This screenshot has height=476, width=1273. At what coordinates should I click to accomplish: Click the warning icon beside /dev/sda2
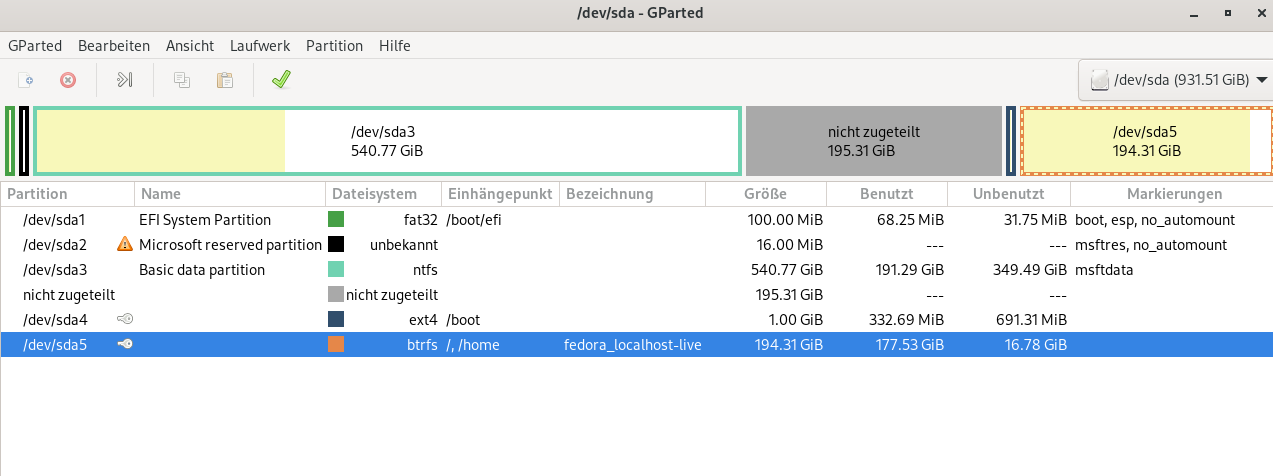tap(125, 244)
